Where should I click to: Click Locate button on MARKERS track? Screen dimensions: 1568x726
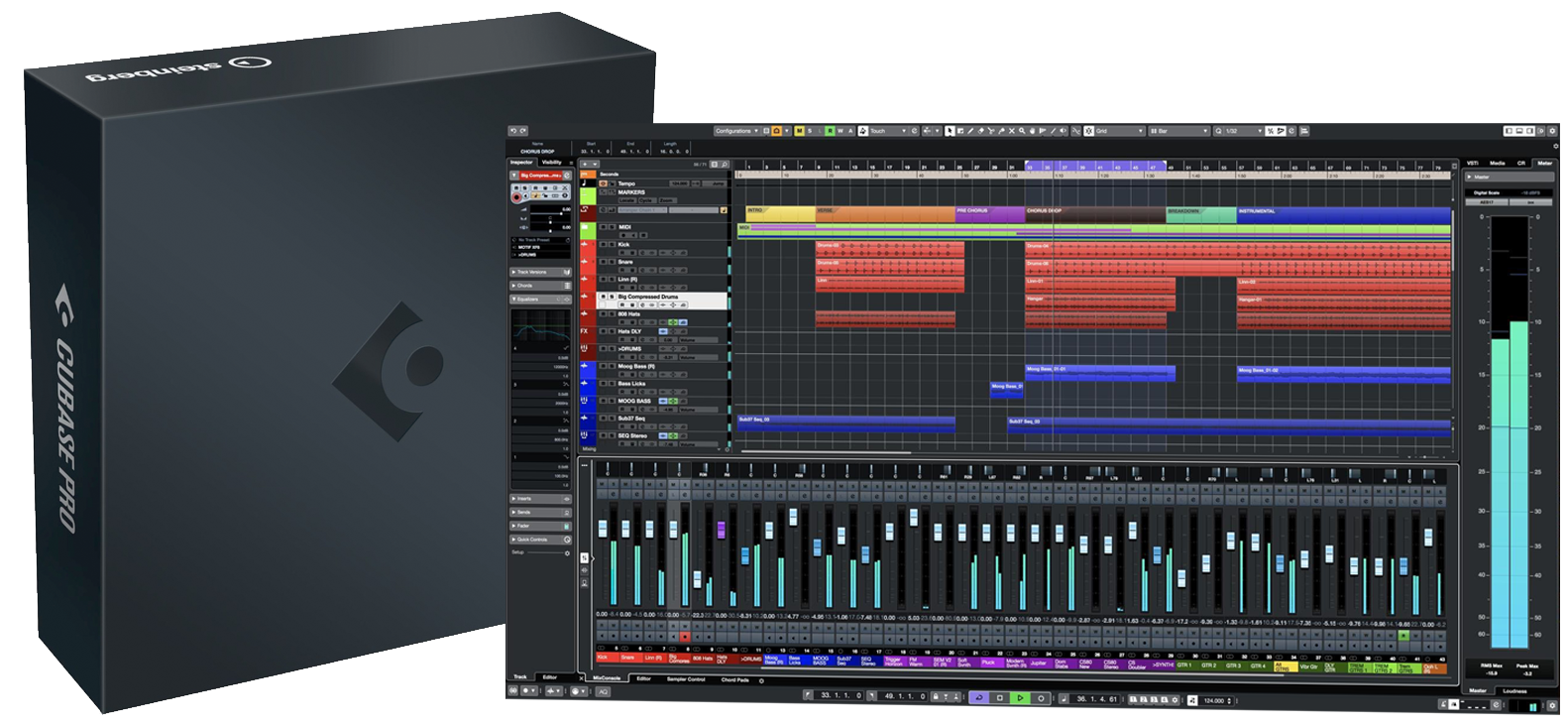pyautogui.click(x=626, y=200)
